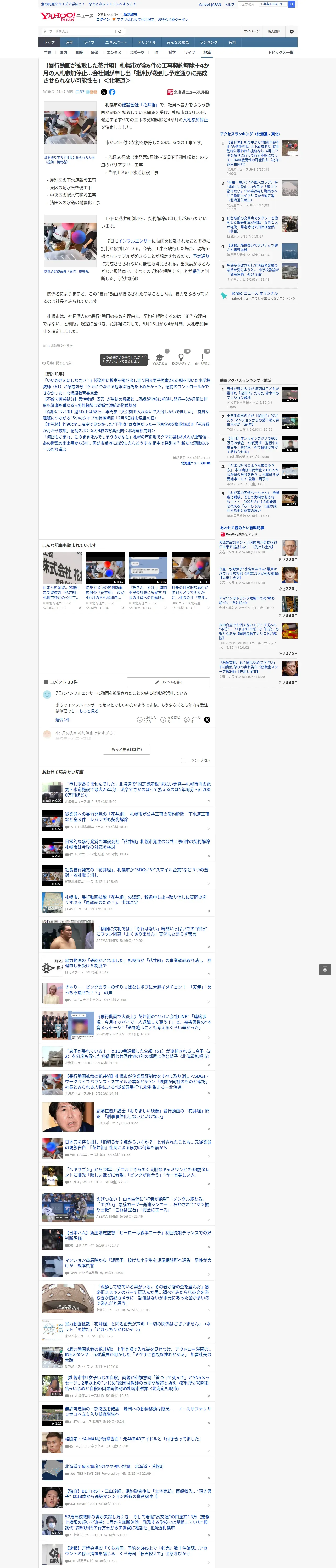Share article on X icon under headline
Screen dimensions: 336x1568
click(104, 92)
